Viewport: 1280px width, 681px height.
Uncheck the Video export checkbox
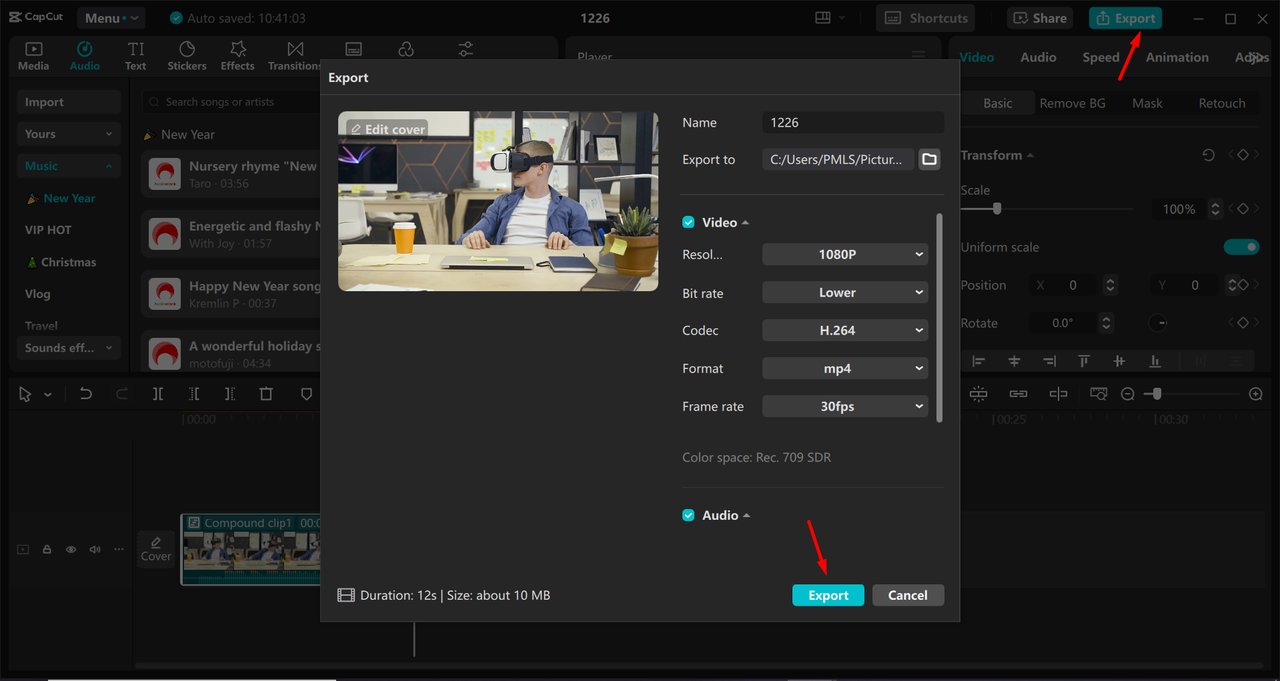(688, 221)
